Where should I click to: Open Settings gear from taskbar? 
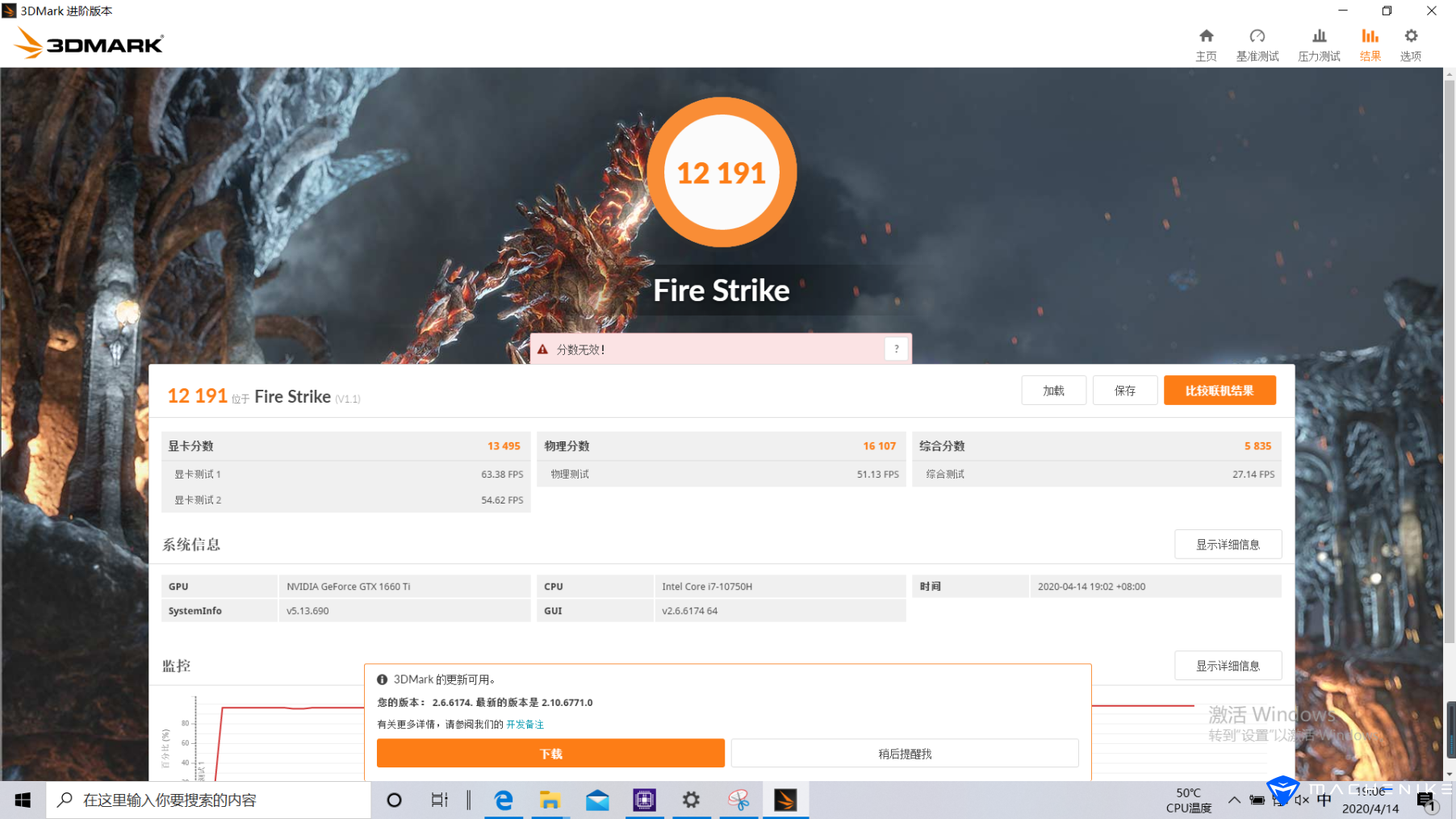pos(691,800)
